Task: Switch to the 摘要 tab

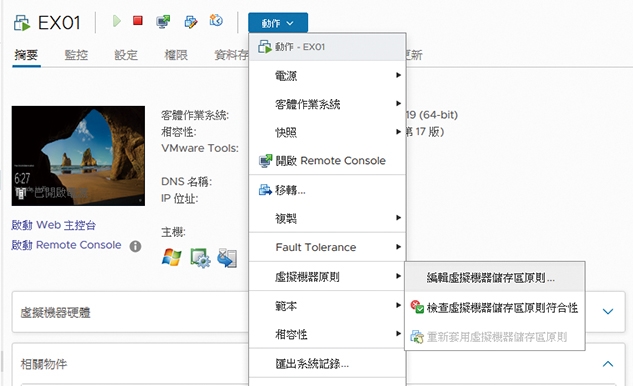Action: (x=26, y=55)
